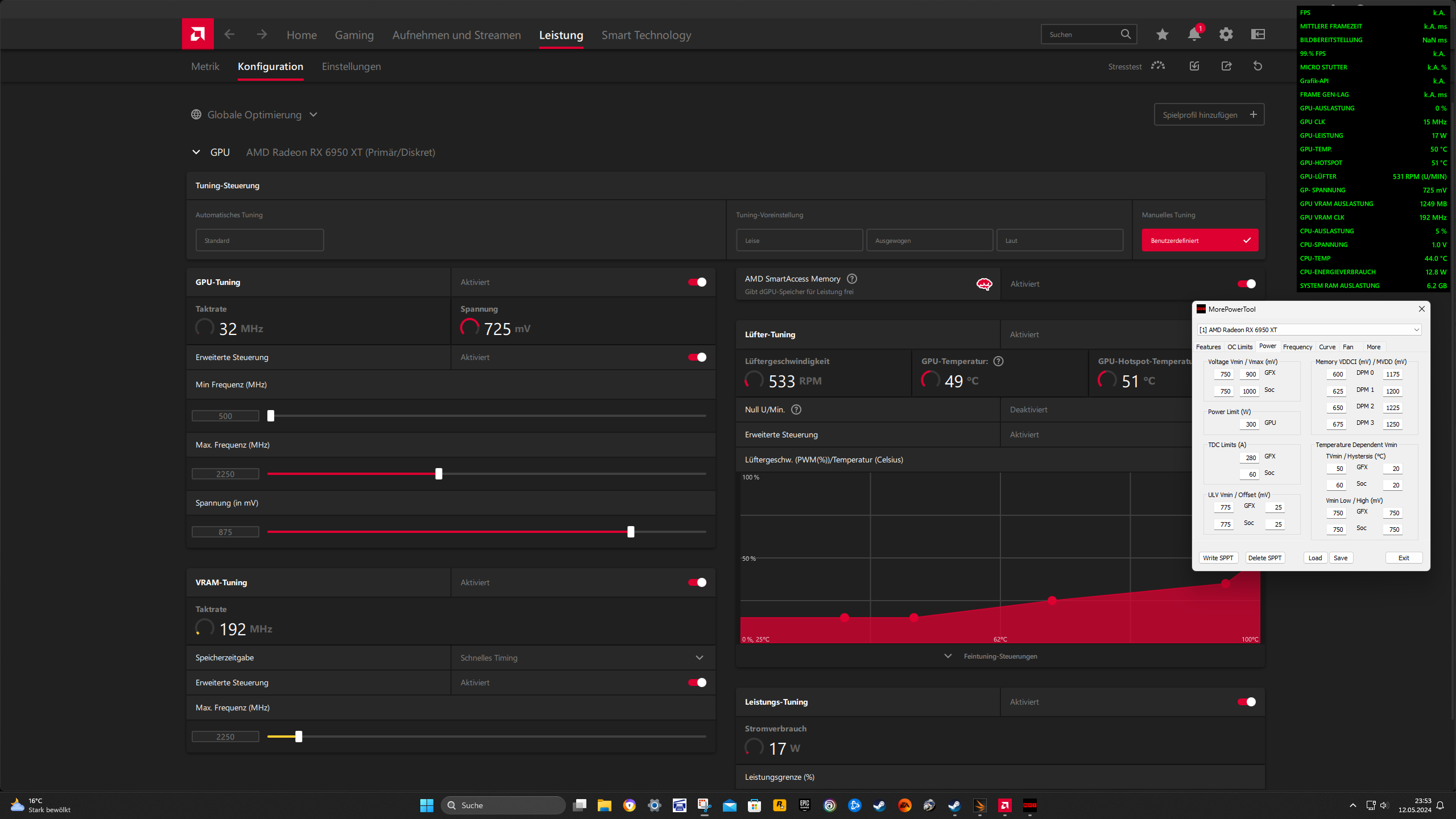
Task: Navigate back with the left arrow
Action: click(x=229, y=35)
